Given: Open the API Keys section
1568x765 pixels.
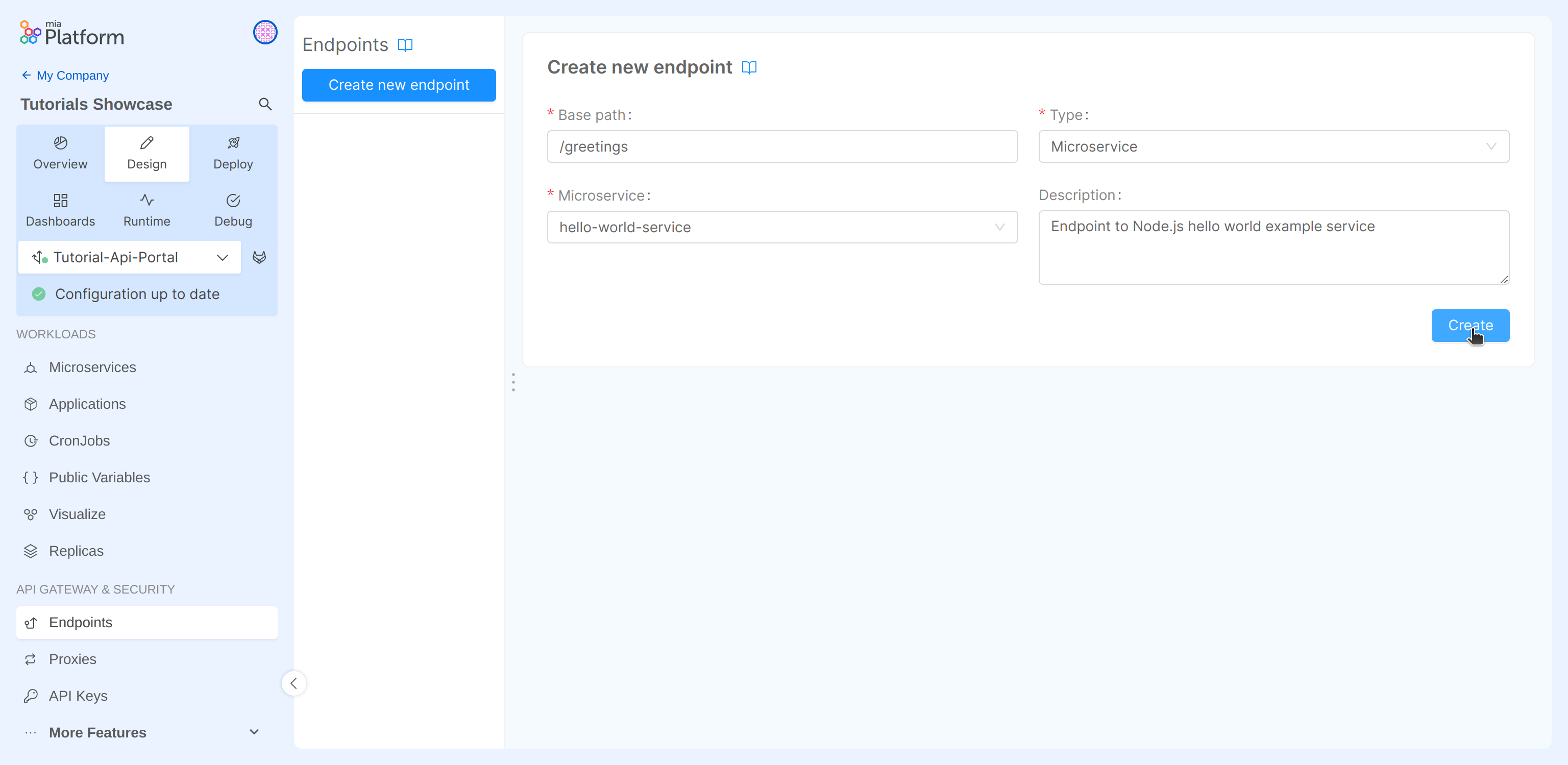Looking at the screenshot, I should [x=77, y=696].
